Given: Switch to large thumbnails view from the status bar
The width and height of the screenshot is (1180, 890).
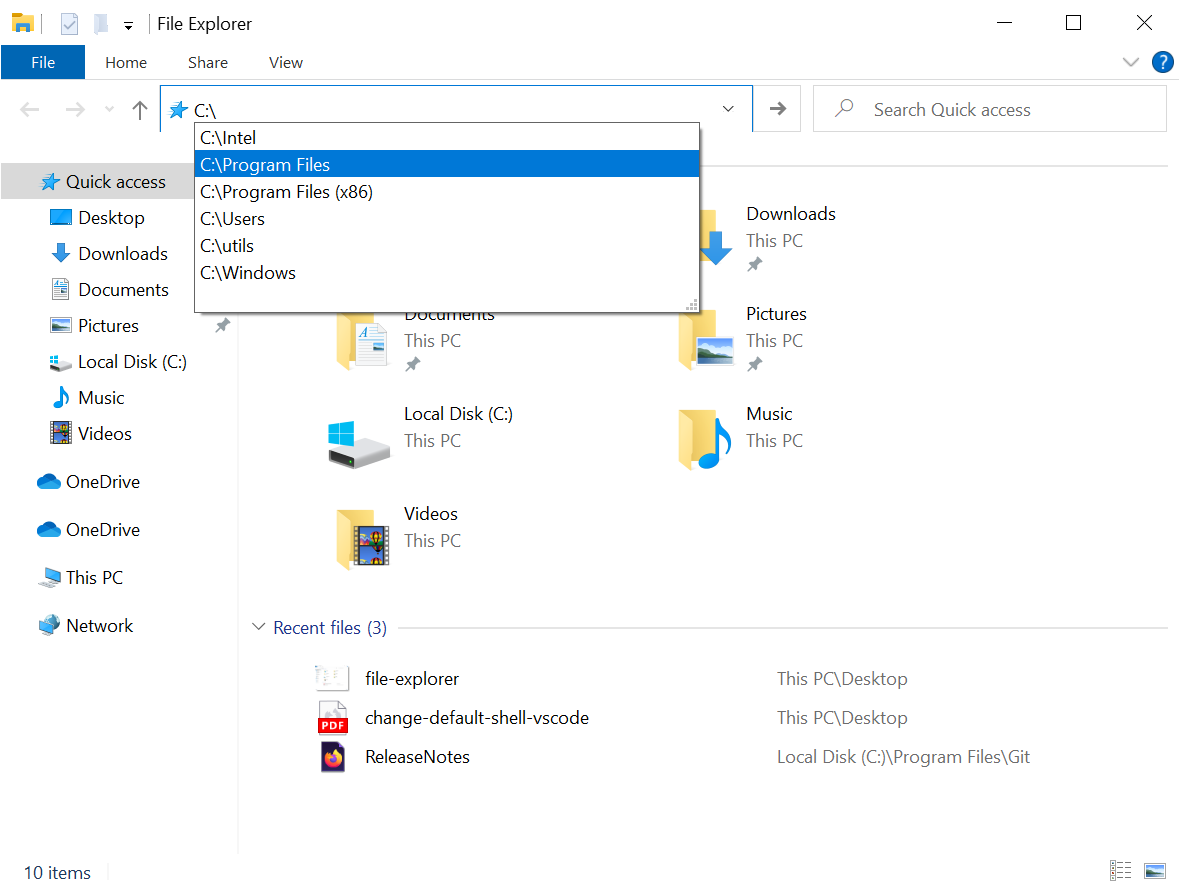Looking at the screenshot, I should [1153, 871].
